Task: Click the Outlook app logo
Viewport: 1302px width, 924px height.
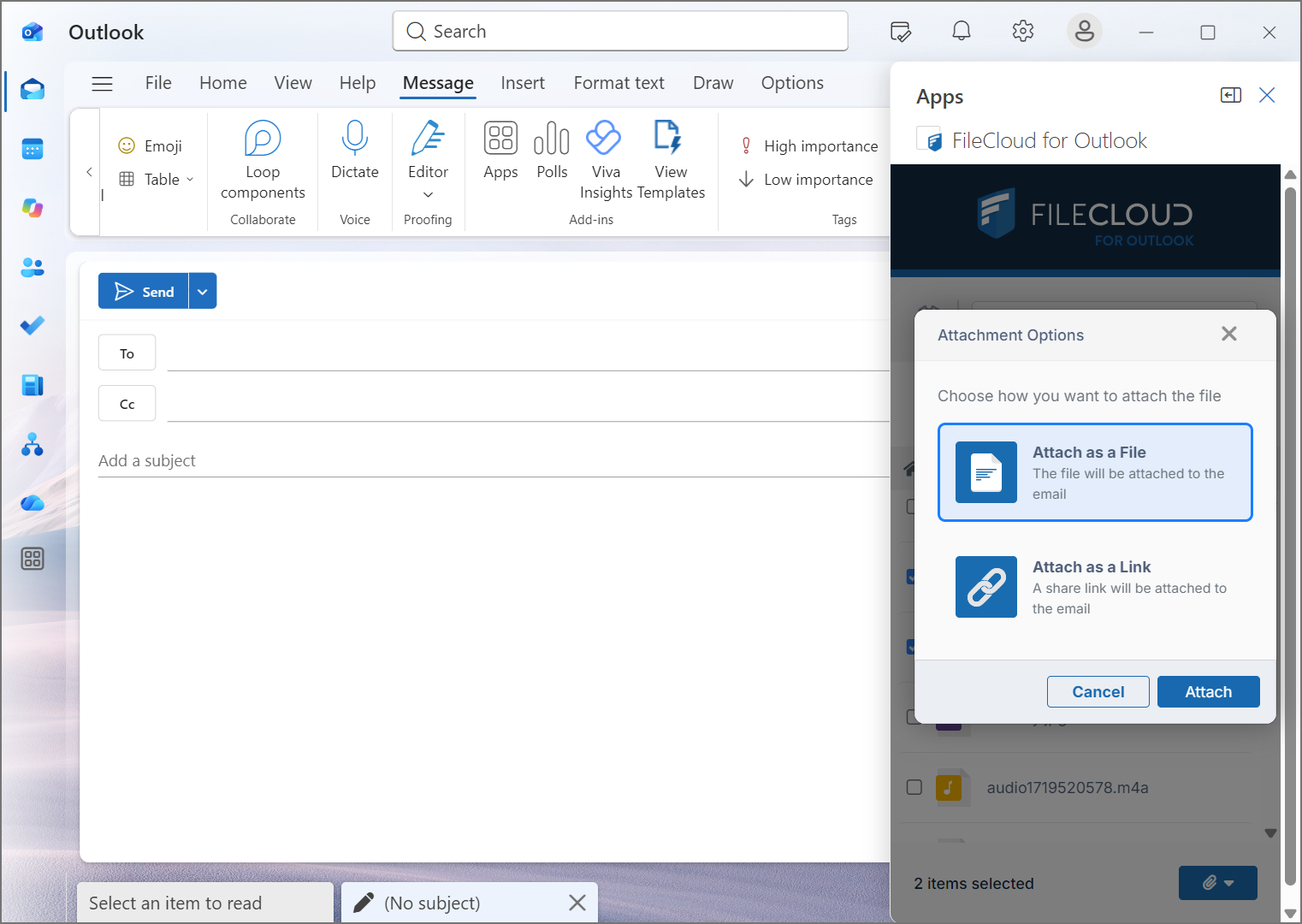Action: (33, 33)
